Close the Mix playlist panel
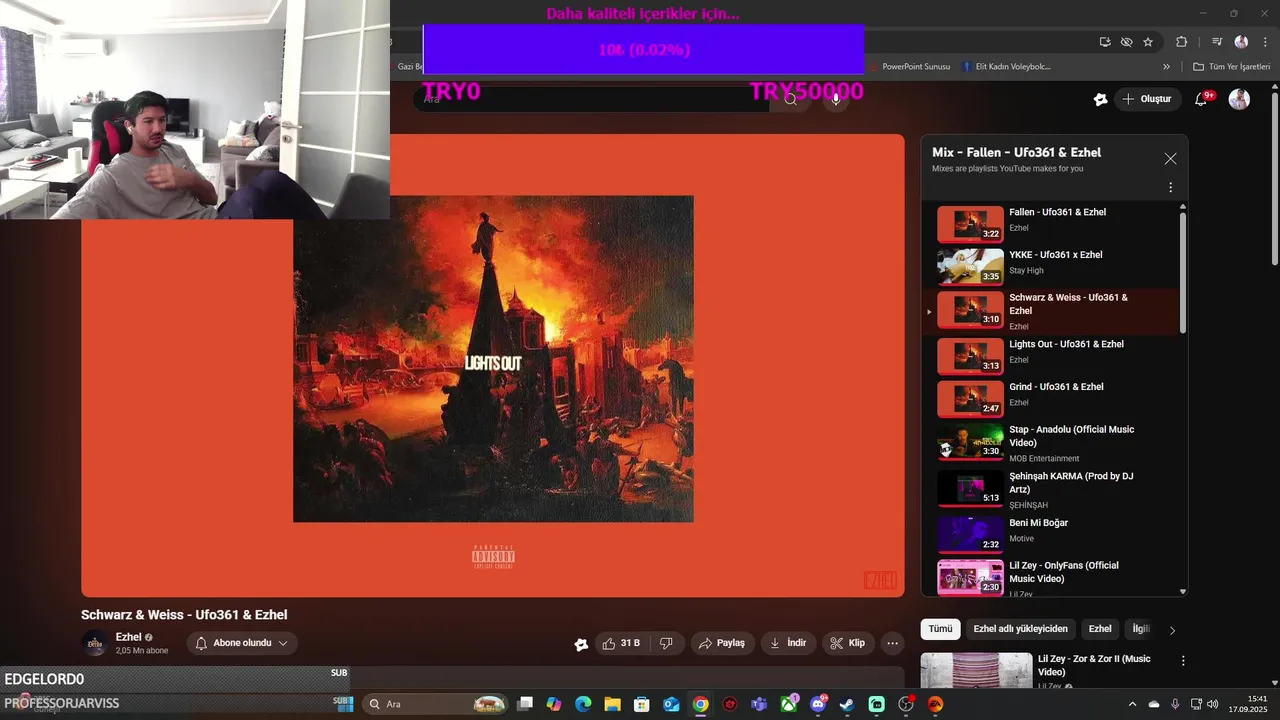Viewport: 1280px width, 720px height. (x=1170, y=159)
